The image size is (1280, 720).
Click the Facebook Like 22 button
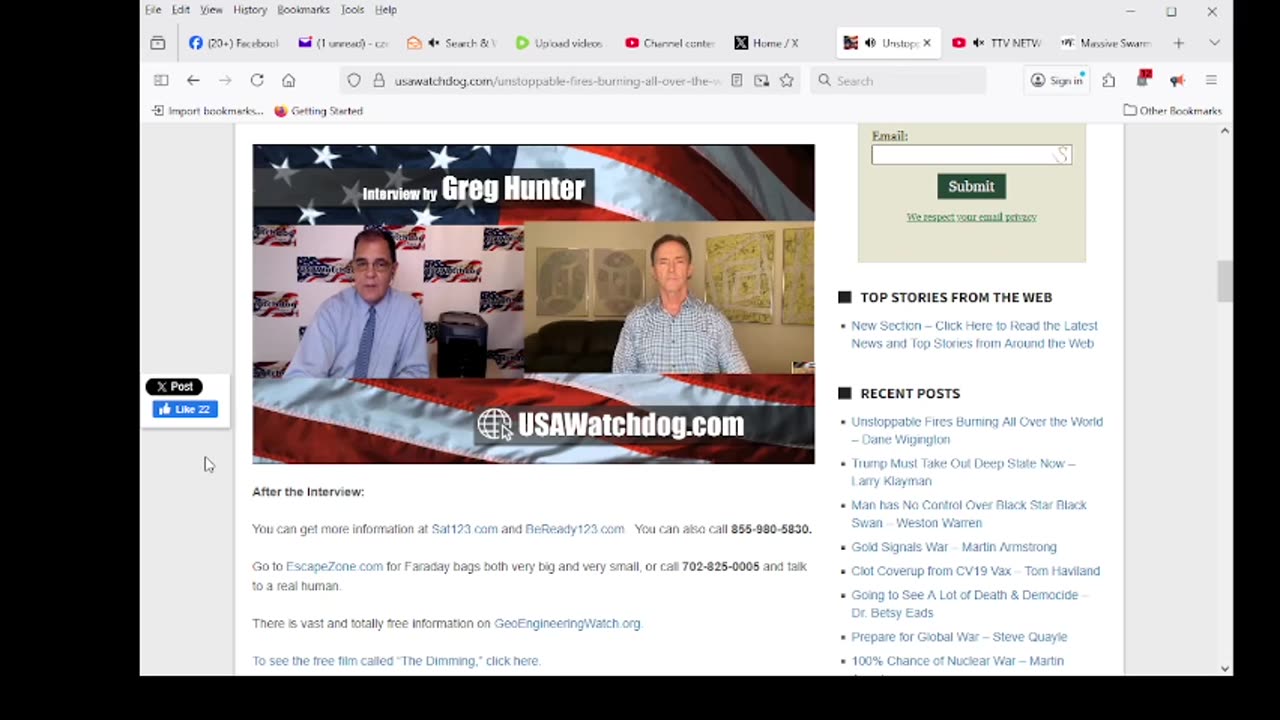[x=185, y=410]
